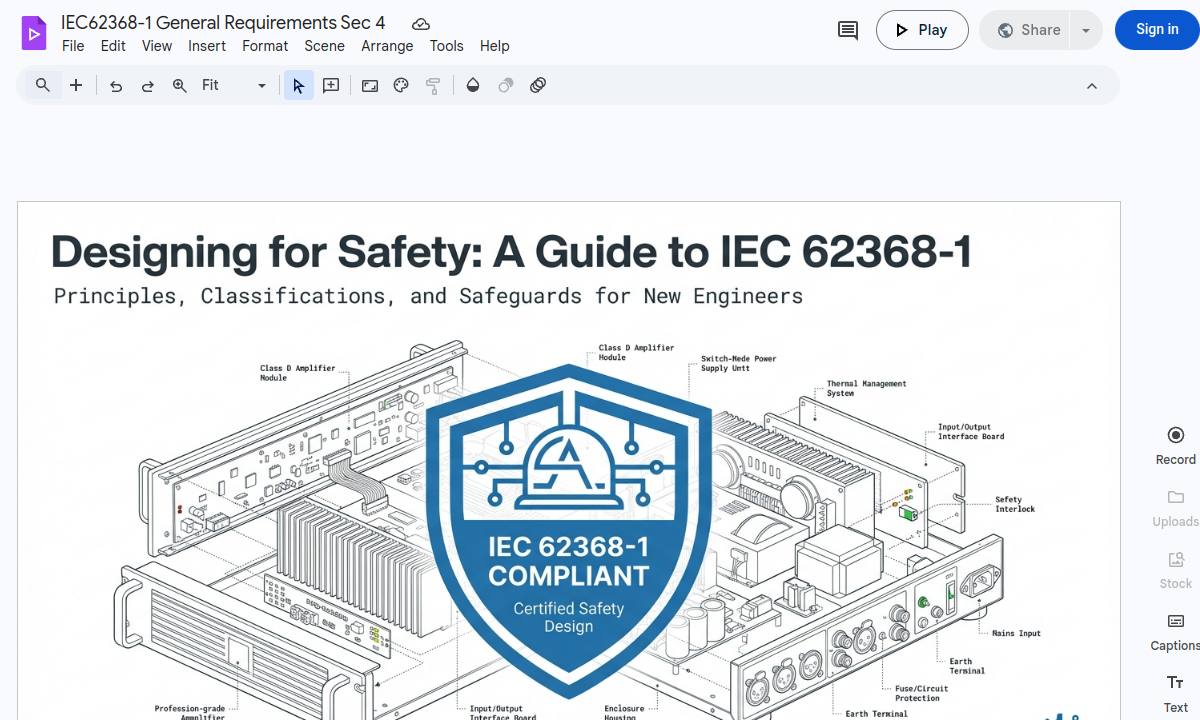Open the Scene menu
This screenshot has height=720, width=1200.
coord(324,46)
